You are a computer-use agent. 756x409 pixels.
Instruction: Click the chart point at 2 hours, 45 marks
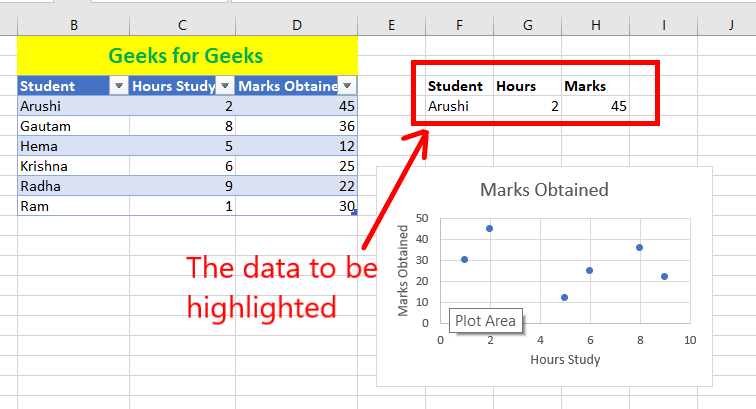point(489,229)
